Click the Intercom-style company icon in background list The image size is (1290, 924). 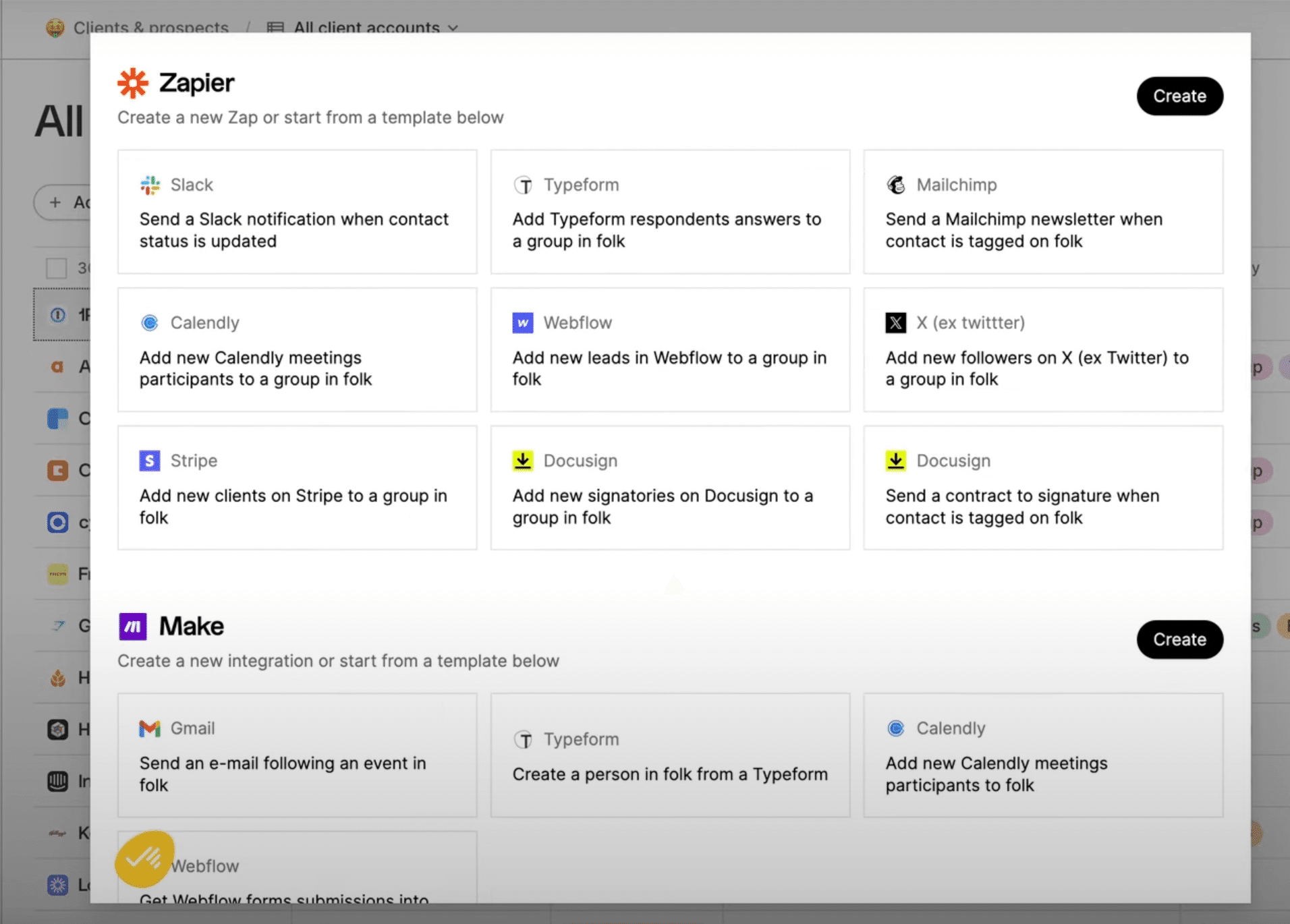click(58, 781)
